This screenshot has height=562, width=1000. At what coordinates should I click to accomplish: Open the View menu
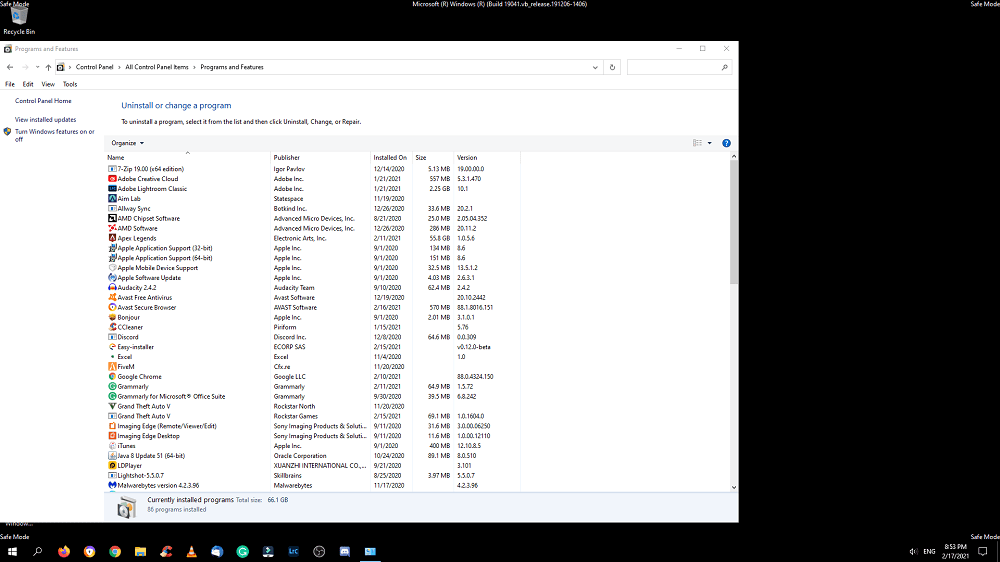coord(48,84)
